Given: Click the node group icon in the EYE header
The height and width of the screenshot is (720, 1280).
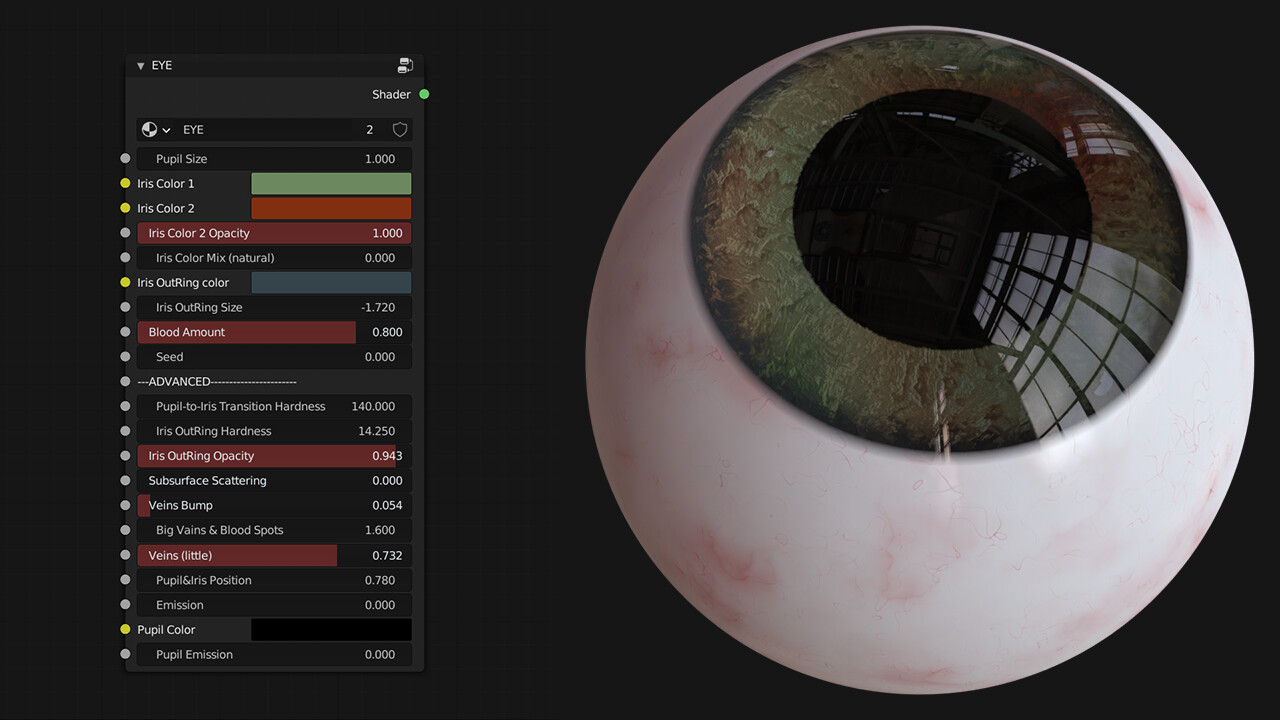Looking at the screenshot, I should tap(405, 64).
